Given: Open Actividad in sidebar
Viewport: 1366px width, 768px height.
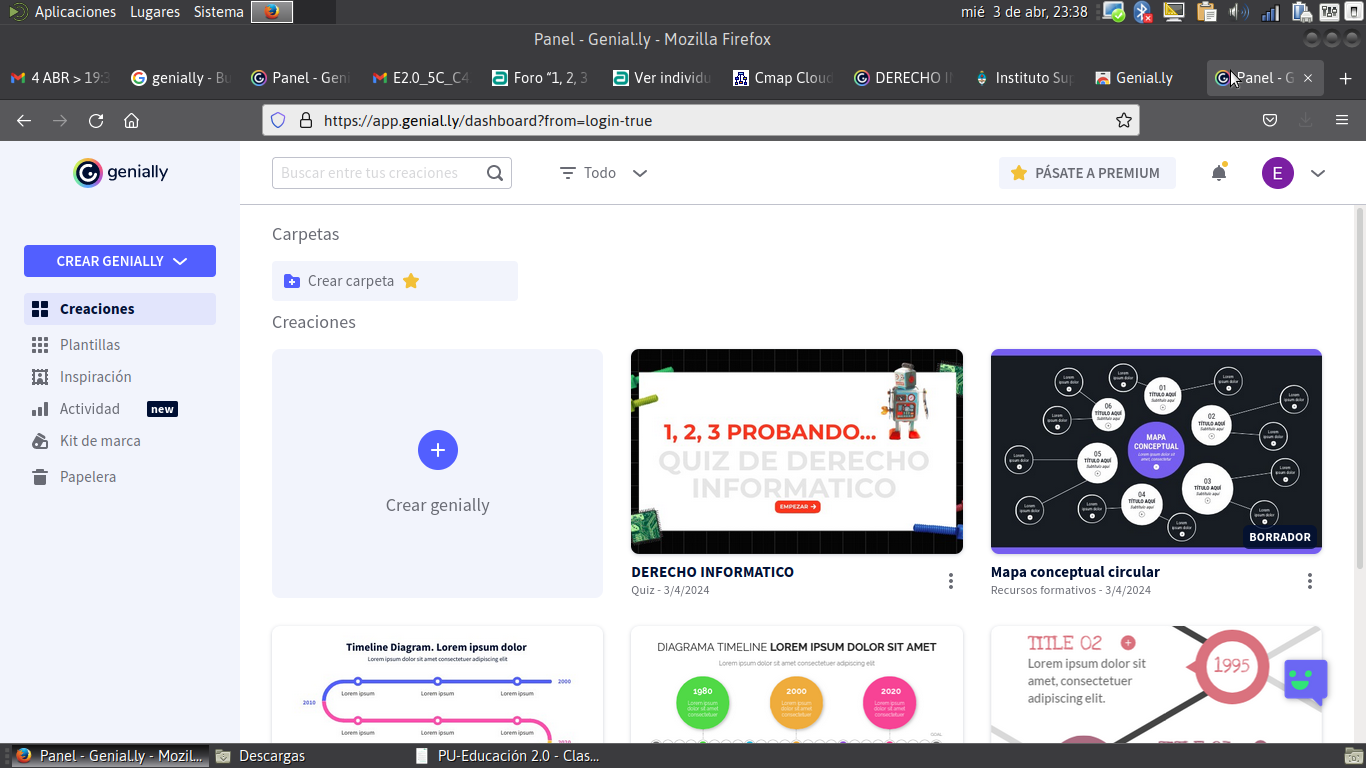Looking at the screenshot, I should coord(76,409).
